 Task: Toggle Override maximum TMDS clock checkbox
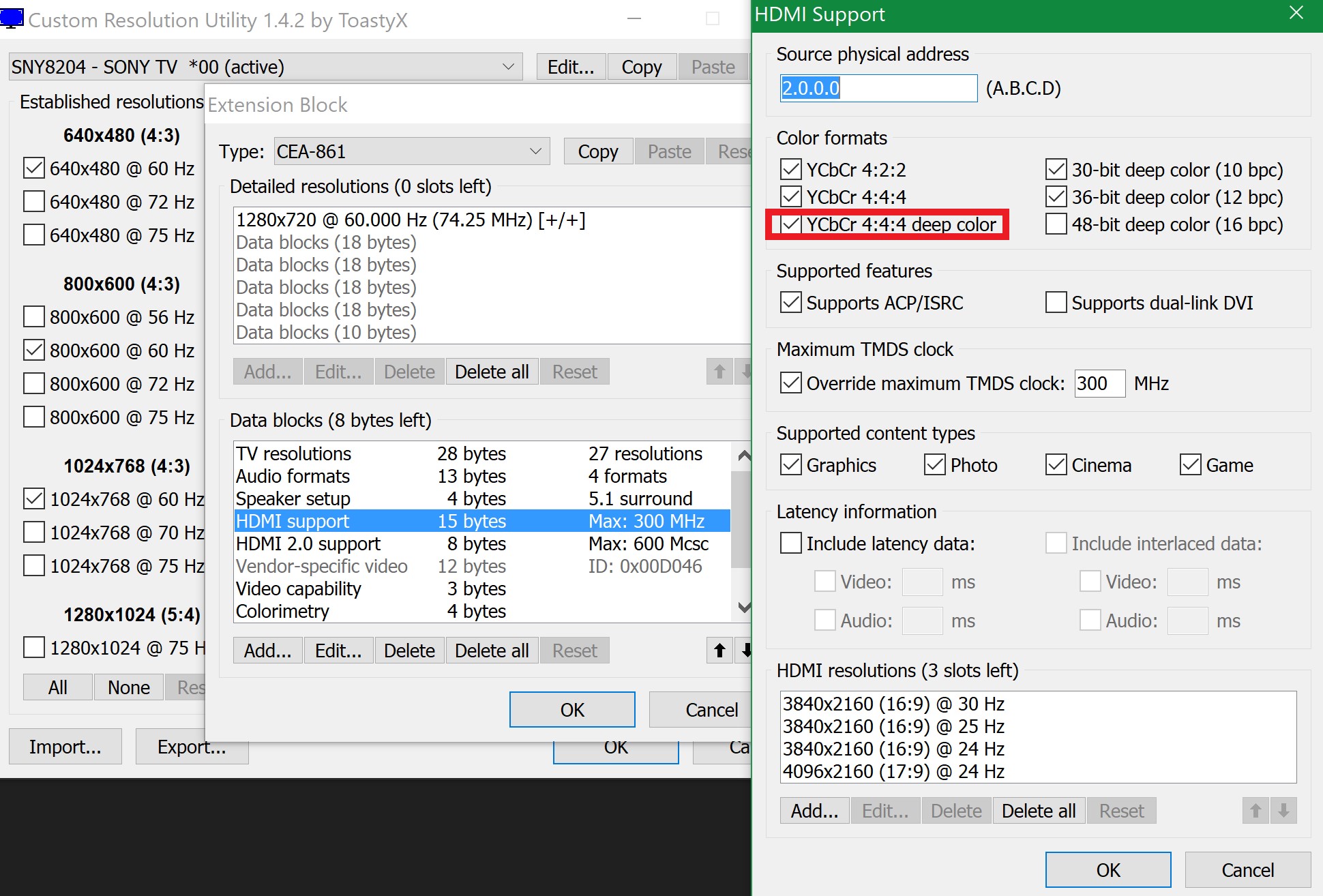(x=790, y=383)
